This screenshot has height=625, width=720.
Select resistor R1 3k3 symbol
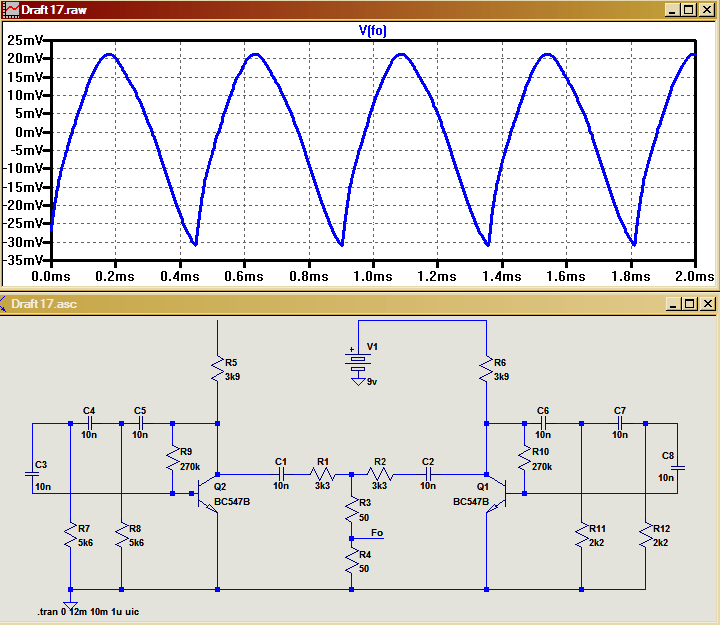(323, 474)
